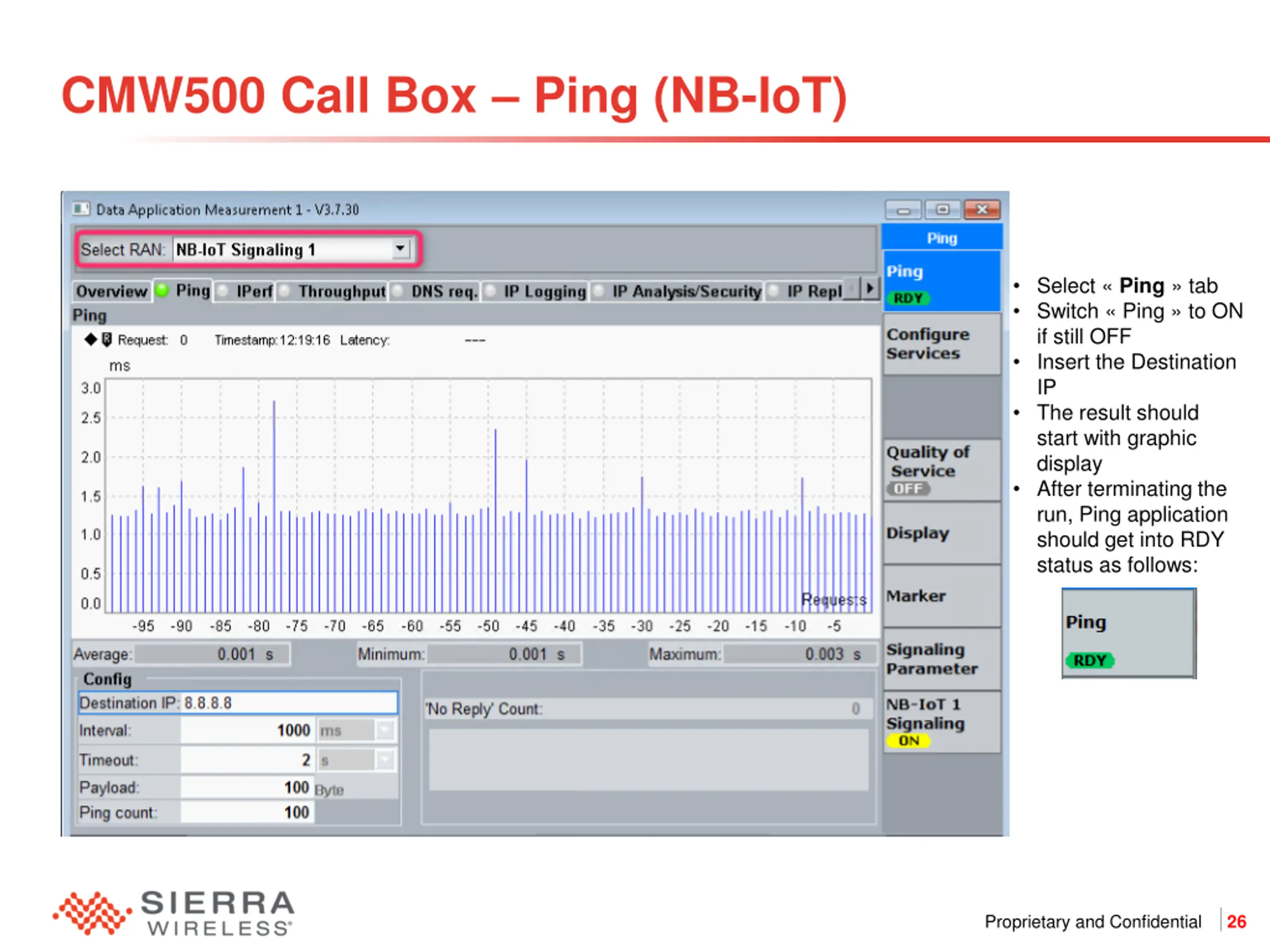The height and width of the screenshot is (952, 1270).
Task: Click the Interval value field
Action: (248, 730)
